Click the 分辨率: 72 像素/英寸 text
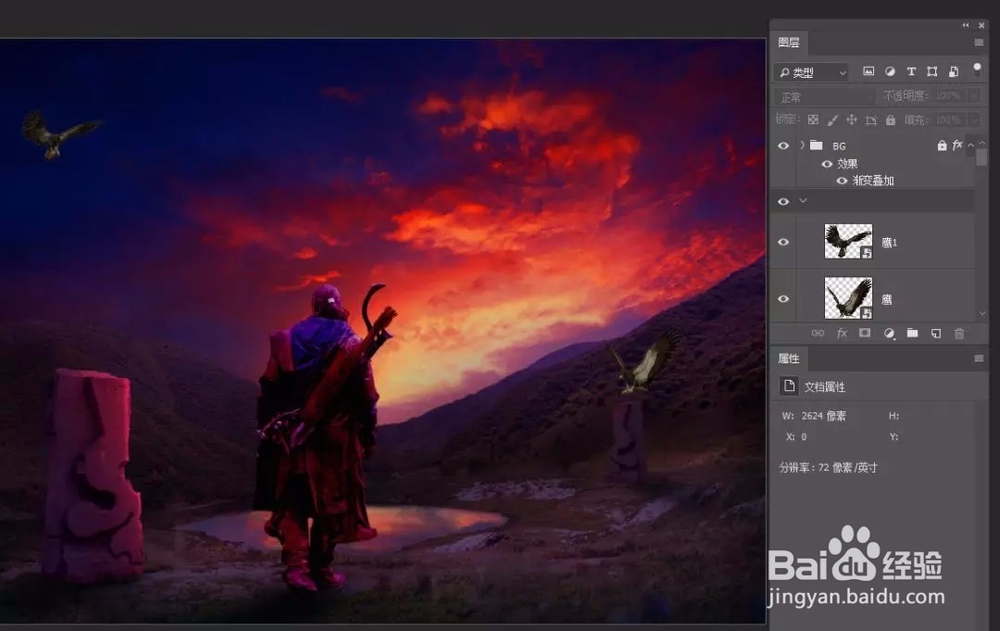 pyautogui.click(x=828, y=468)
